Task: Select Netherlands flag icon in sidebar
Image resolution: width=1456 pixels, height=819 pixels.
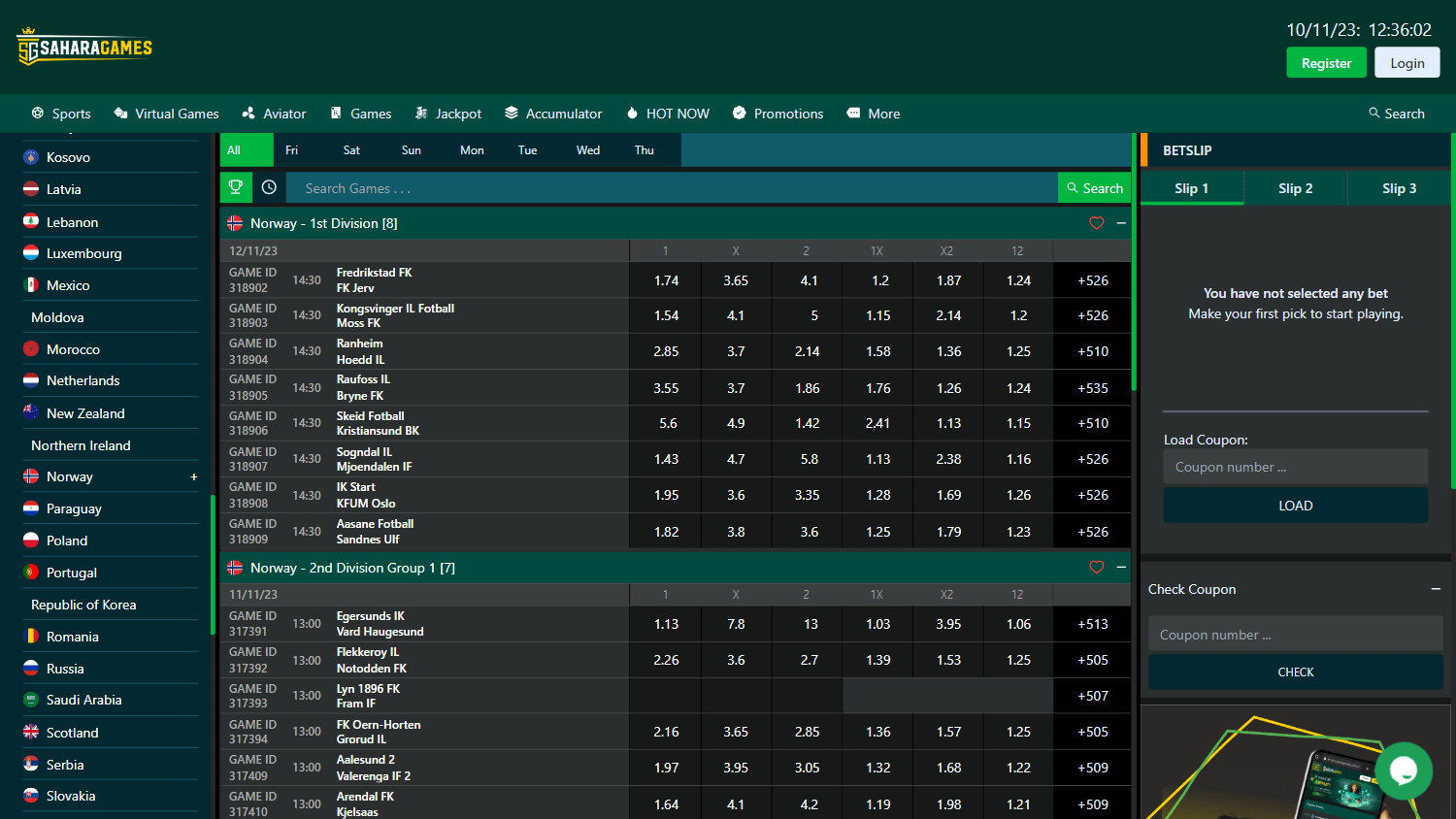Action: coord(31,380)
